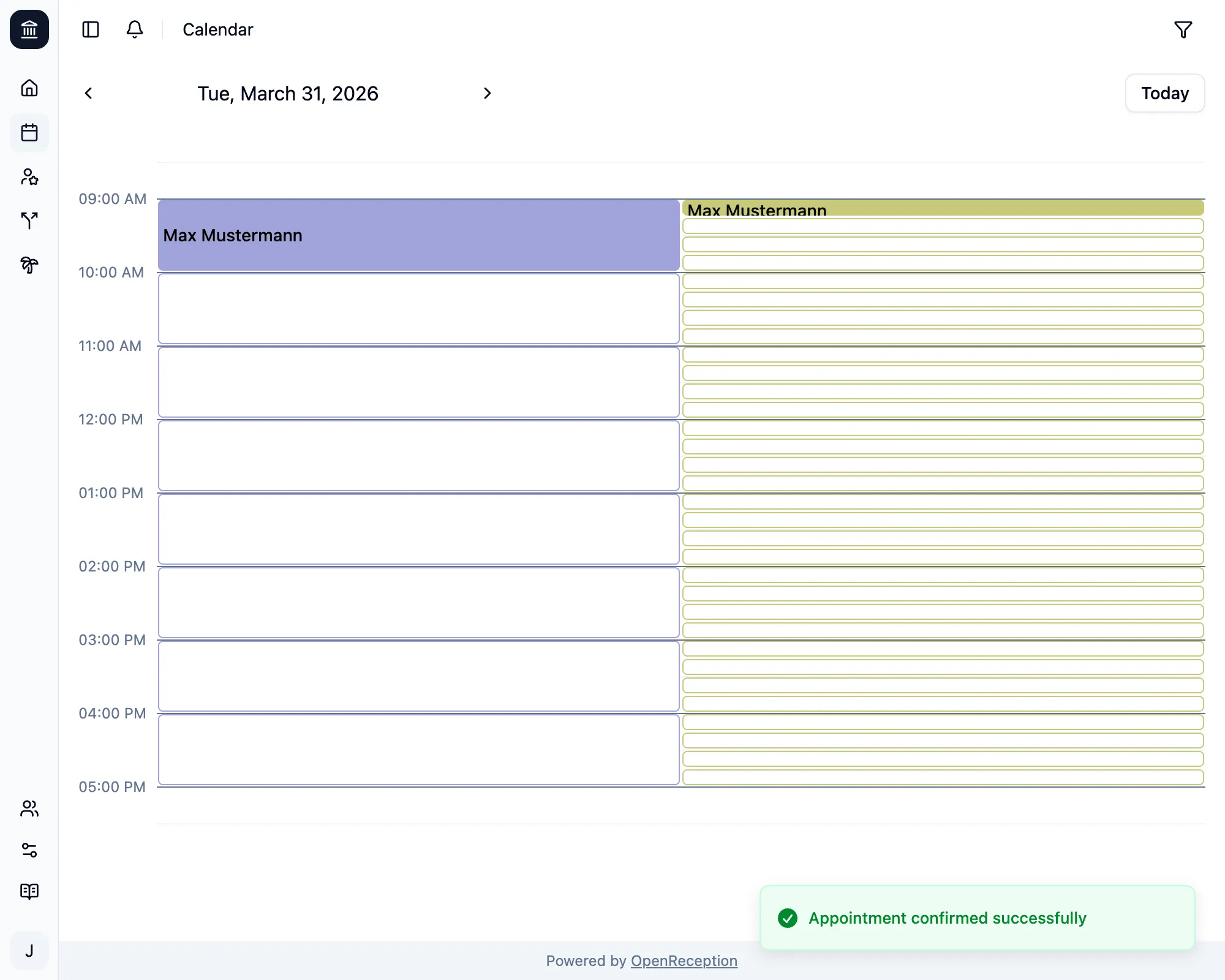This screenshot has height=980, width=1225.
Task: Open purple Max Mustermann appointment
Action: (x=418, y=235)
